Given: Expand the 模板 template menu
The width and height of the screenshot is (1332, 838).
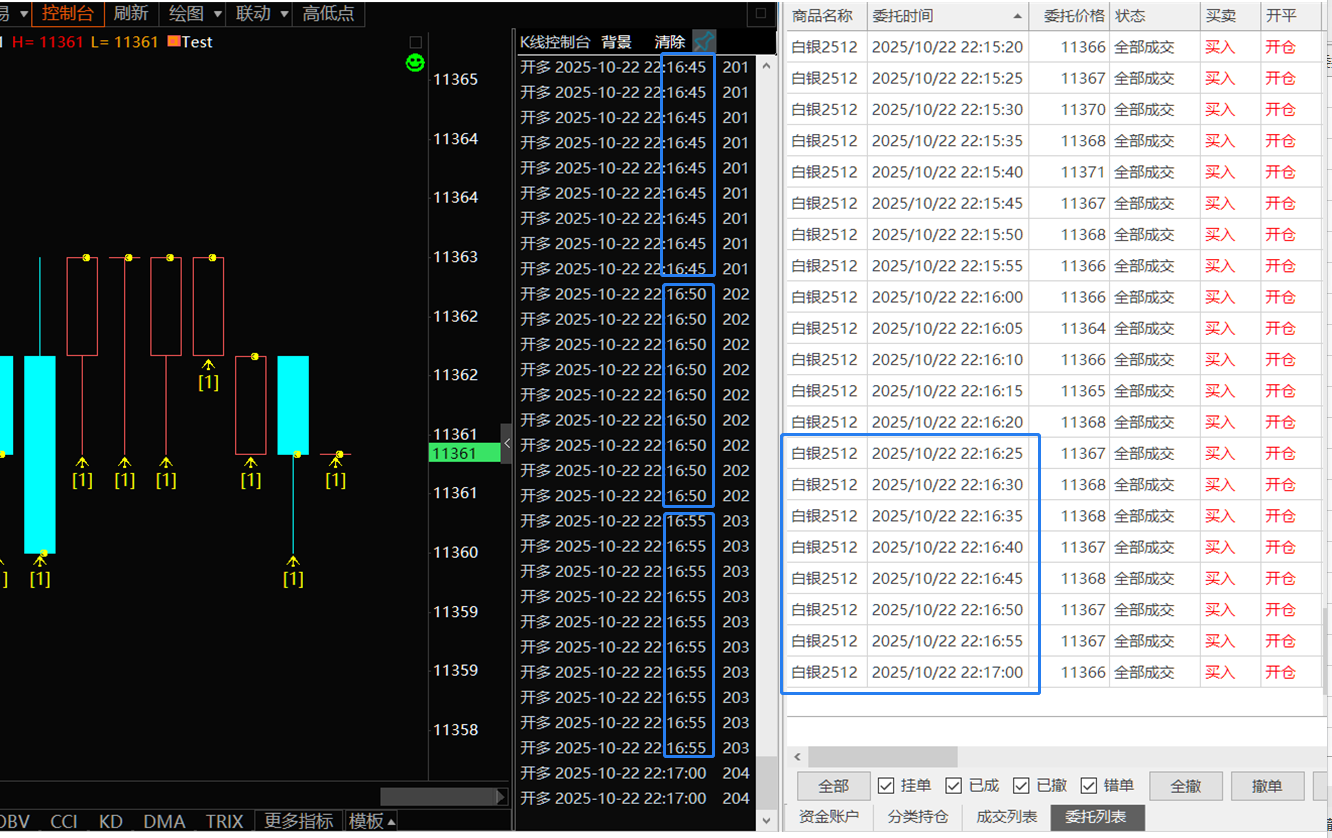Looking at the screenshot, I should pos(372,821).
